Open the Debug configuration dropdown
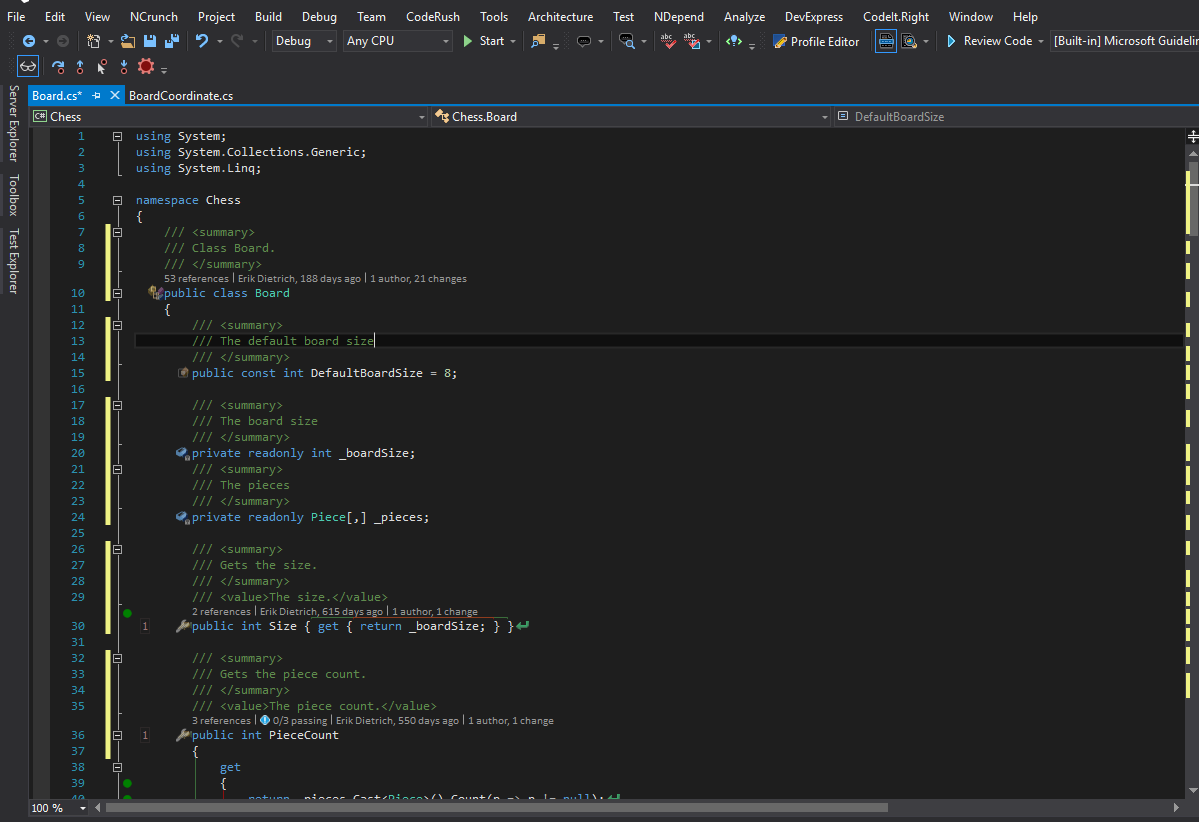The width and height of the screenshot is (1199, 822). pyautogui.click(x=306, y=41)
